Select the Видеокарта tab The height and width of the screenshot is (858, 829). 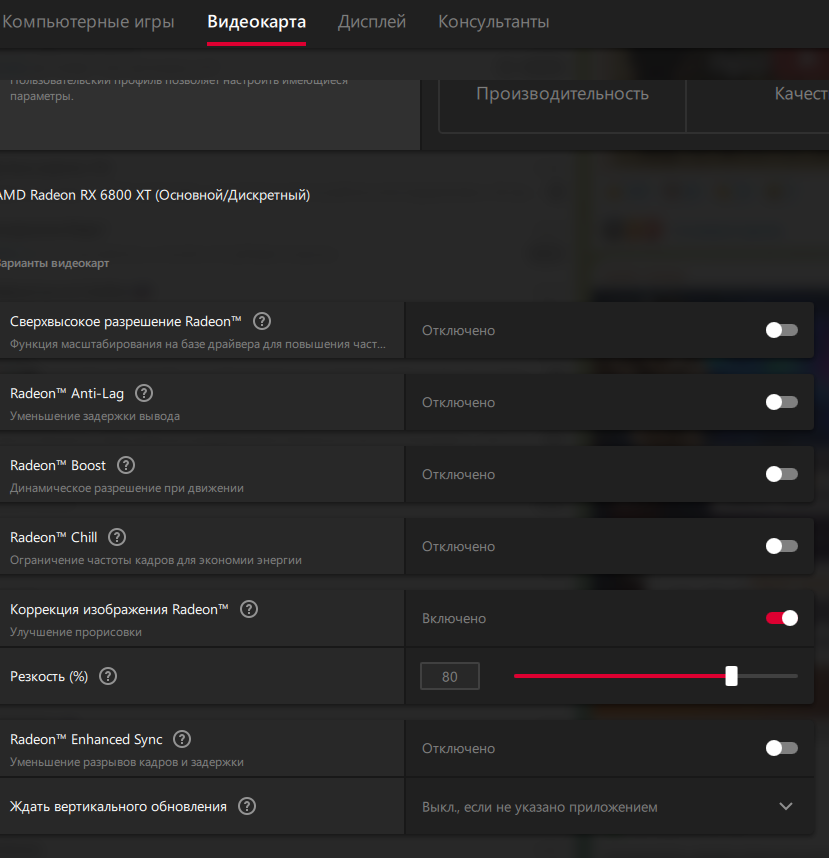(256, 22)
